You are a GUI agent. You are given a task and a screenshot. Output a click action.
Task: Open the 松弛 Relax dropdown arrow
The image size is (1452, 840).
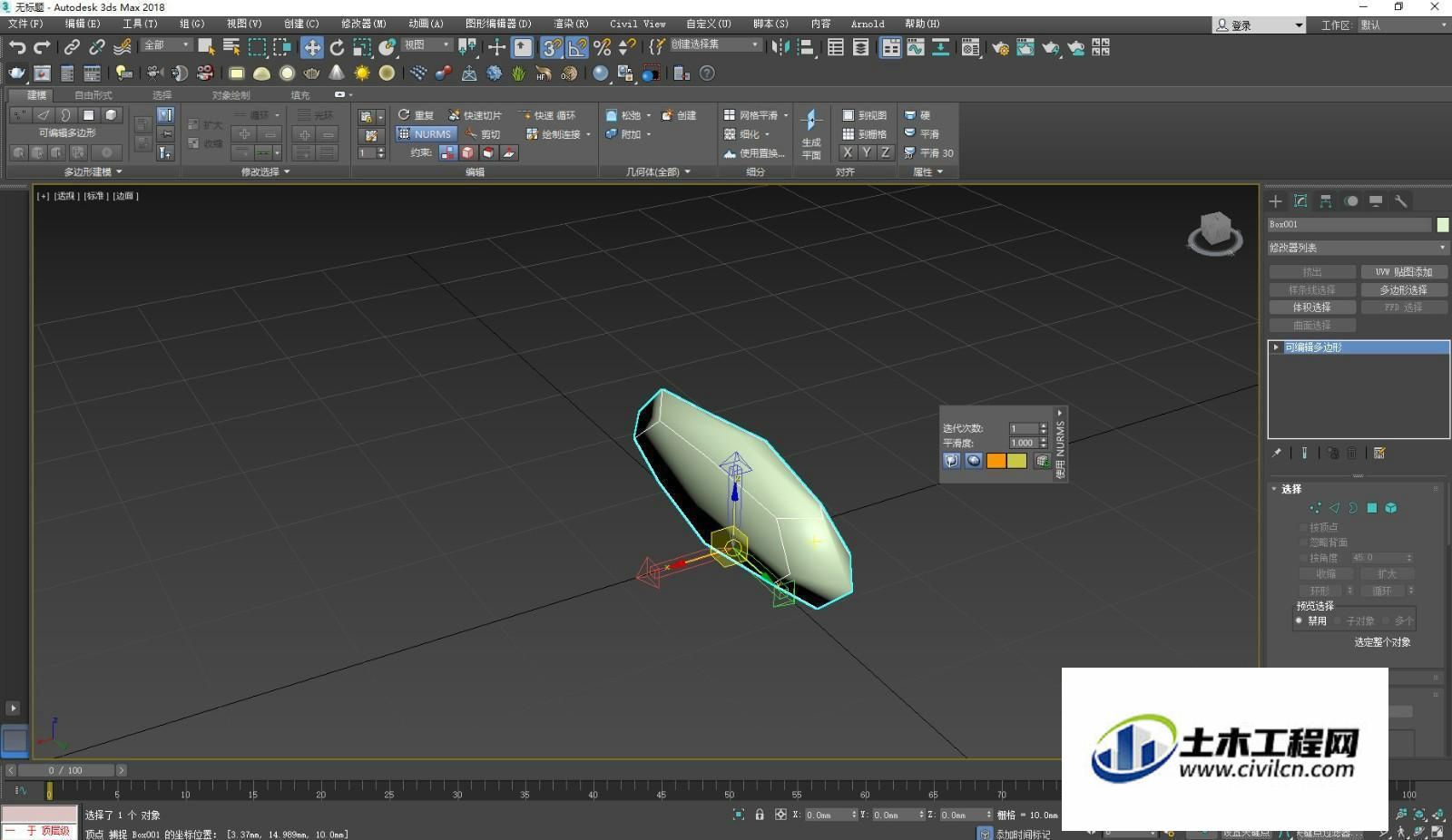point(649,115)
